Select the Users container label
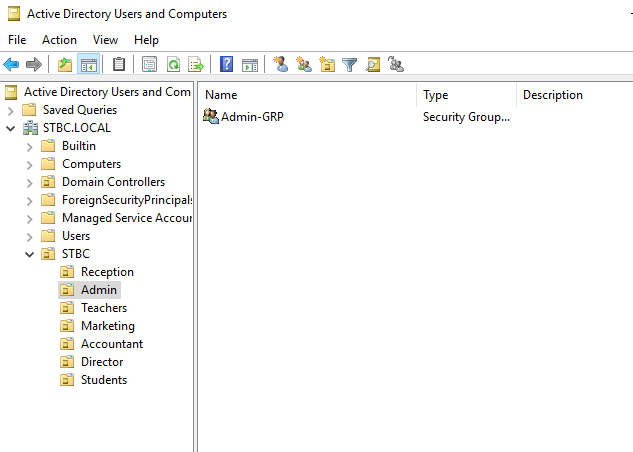The width and height of the screenshot is (633, 452). point(76,236)
